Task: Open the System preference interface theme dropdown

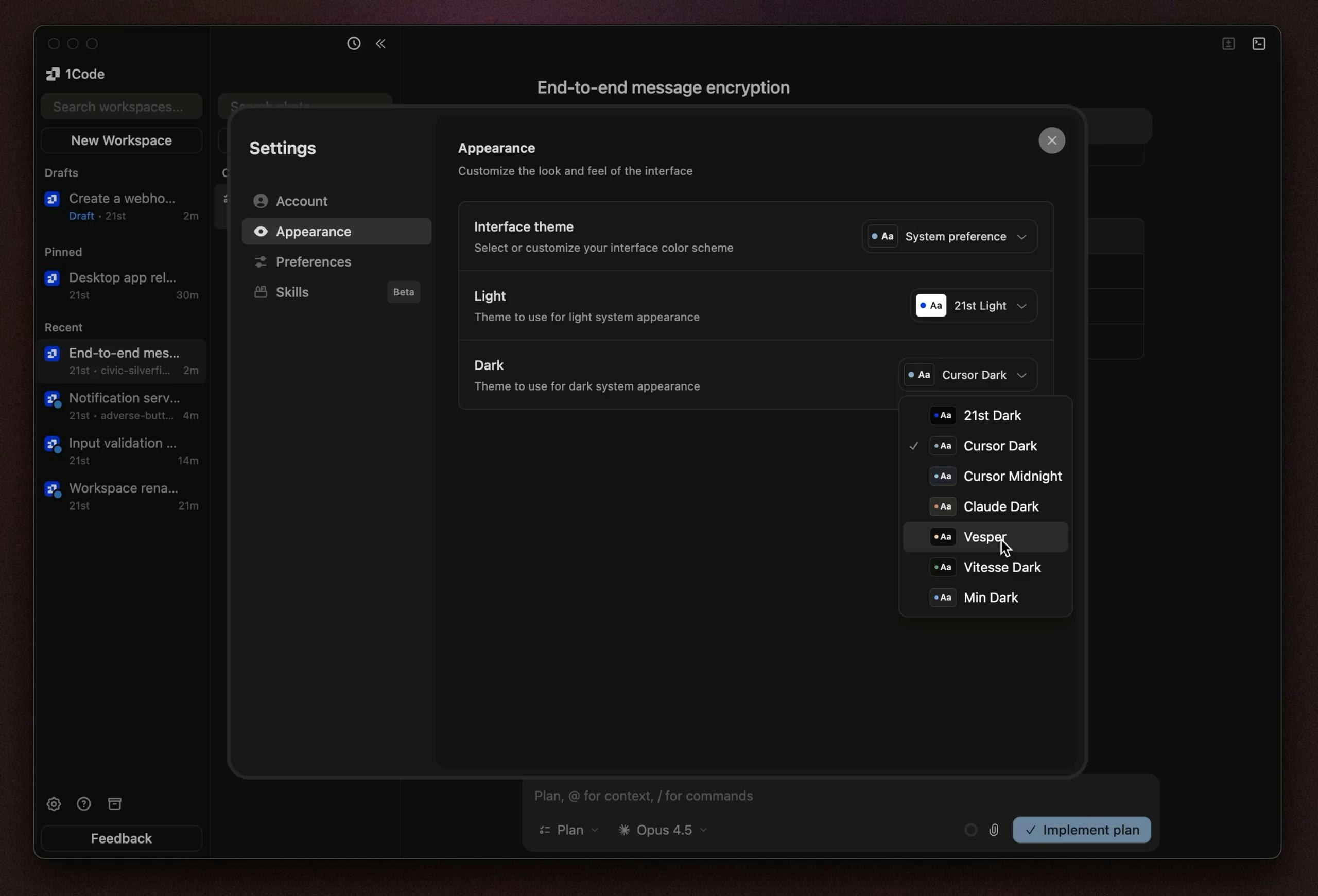Action: tap(949, 236)
